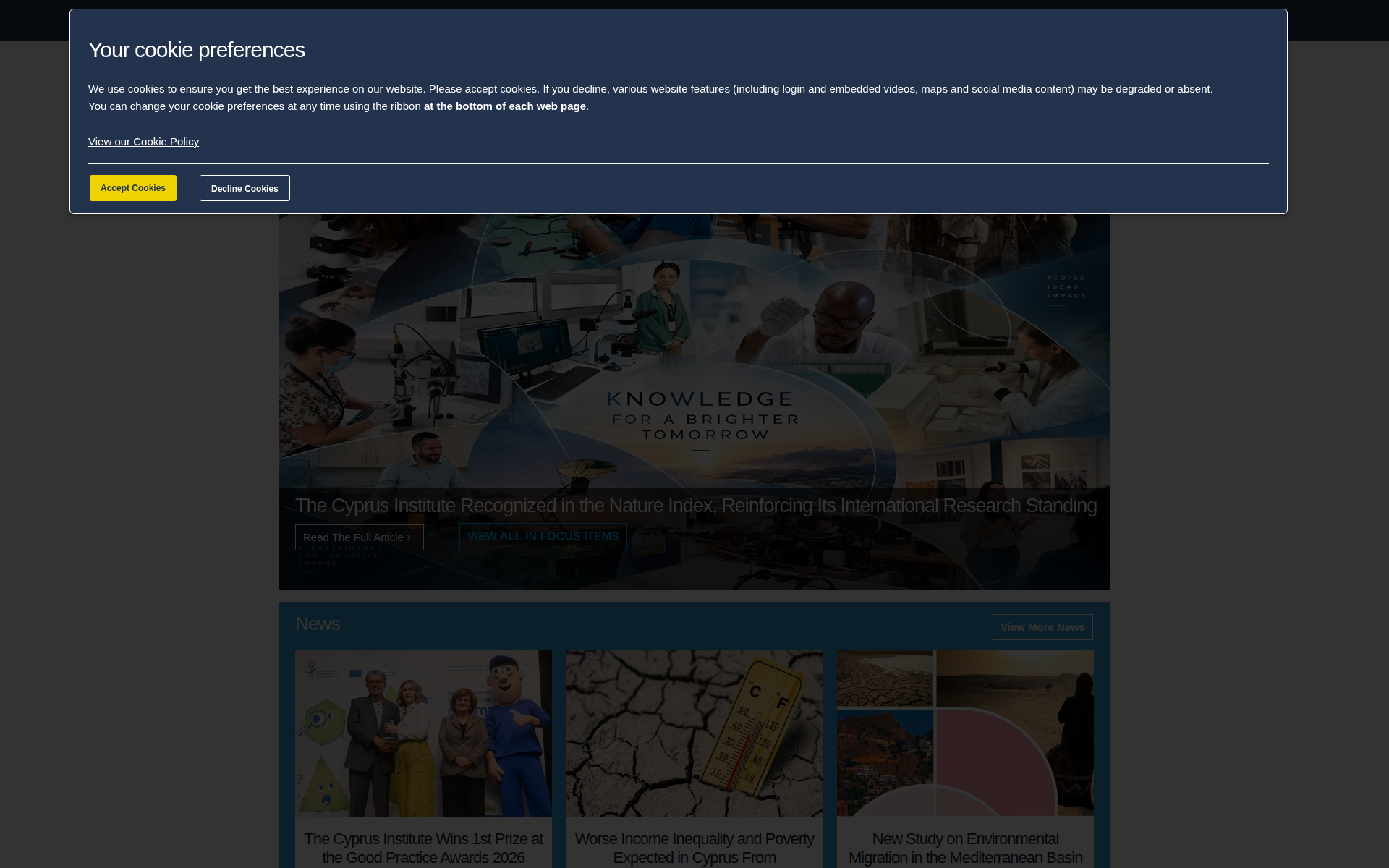The image size is (1389, 868).
Task: Open New Study on Environmental Migration title
Action: tap(965, 848)
